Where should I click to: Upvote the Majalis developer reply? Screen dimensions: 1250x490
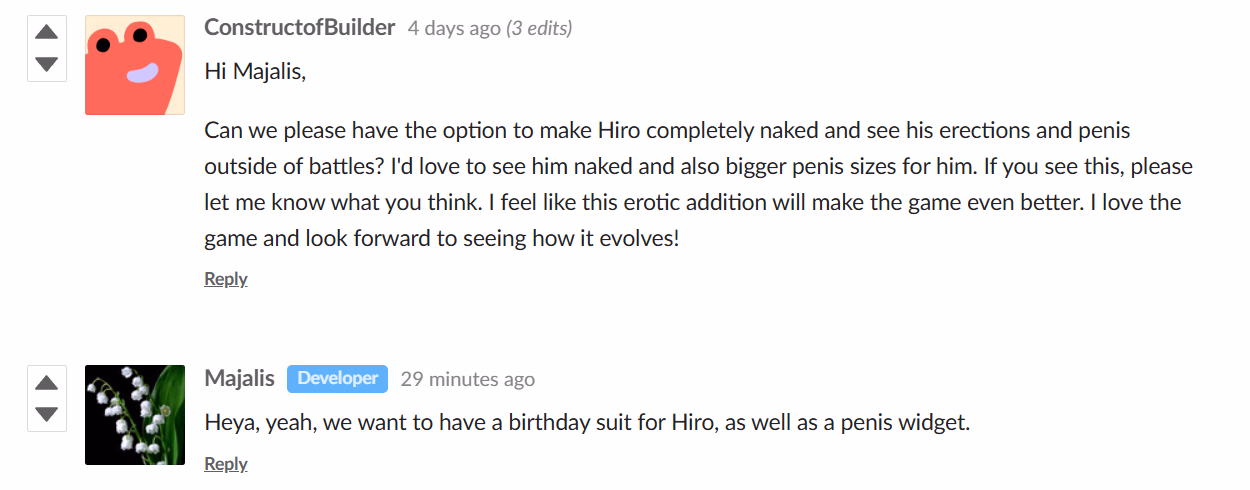coord(46,382)
